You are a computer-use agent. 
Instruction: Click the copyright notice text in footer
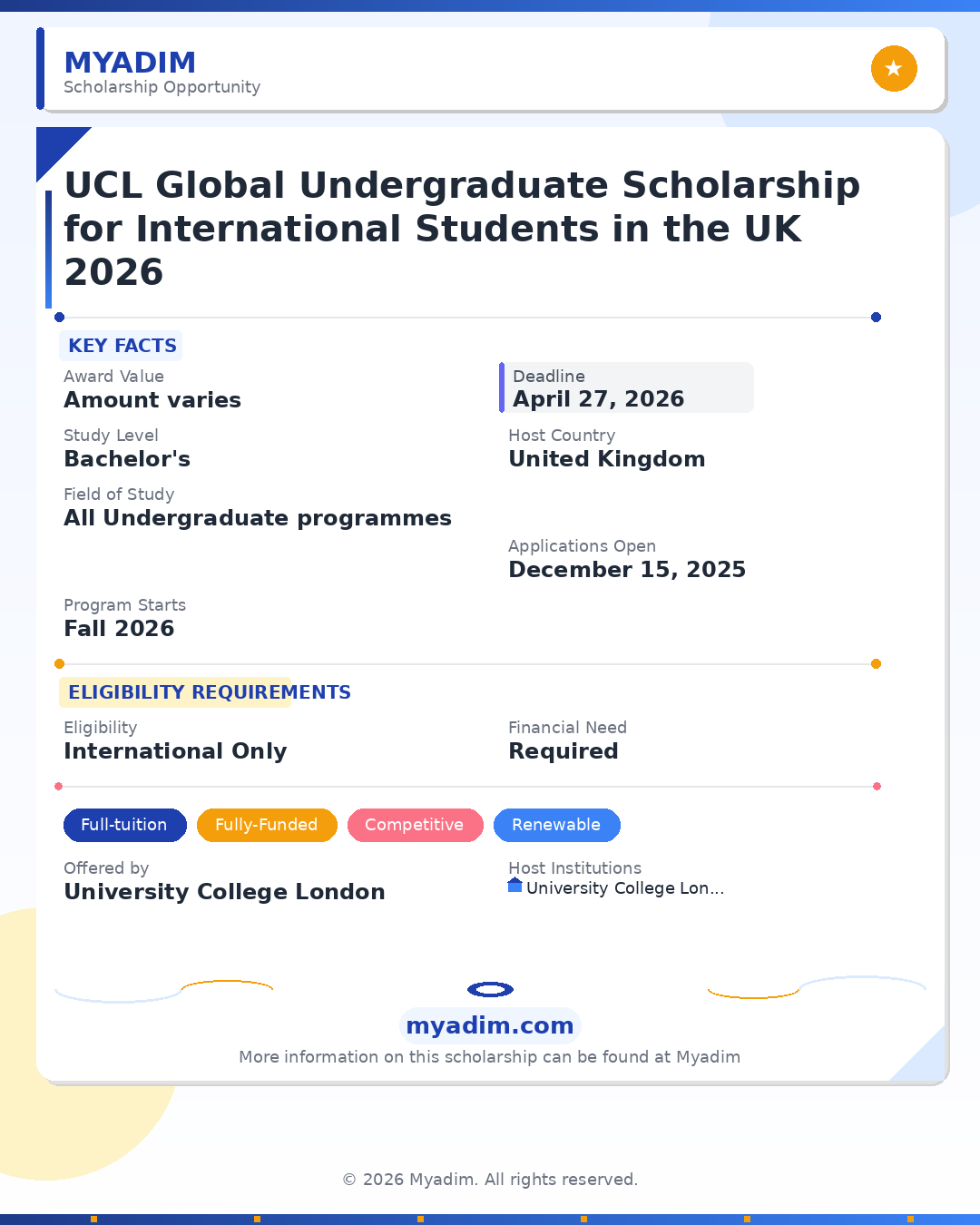490,1180
